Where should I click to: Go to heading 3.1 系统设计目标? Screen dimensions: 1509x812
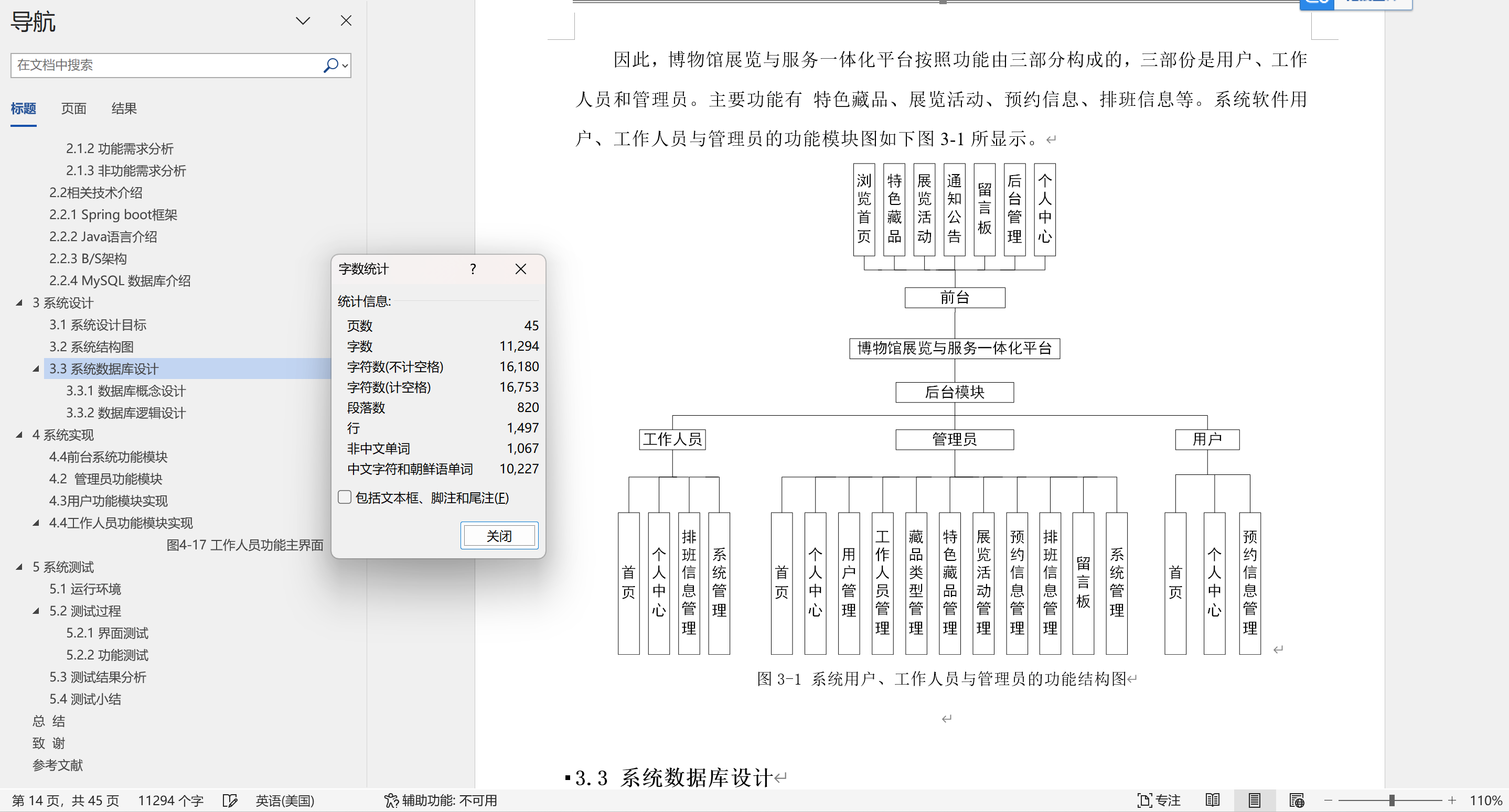pyautogui.click(x=98, y=325)
